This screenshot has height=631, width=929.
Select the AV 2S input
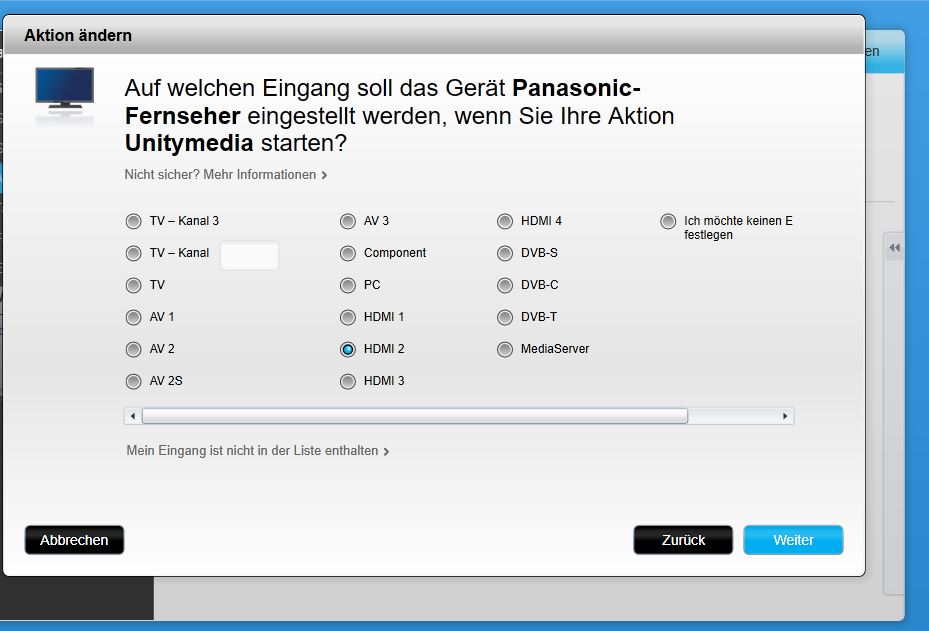tap(134, 382)
